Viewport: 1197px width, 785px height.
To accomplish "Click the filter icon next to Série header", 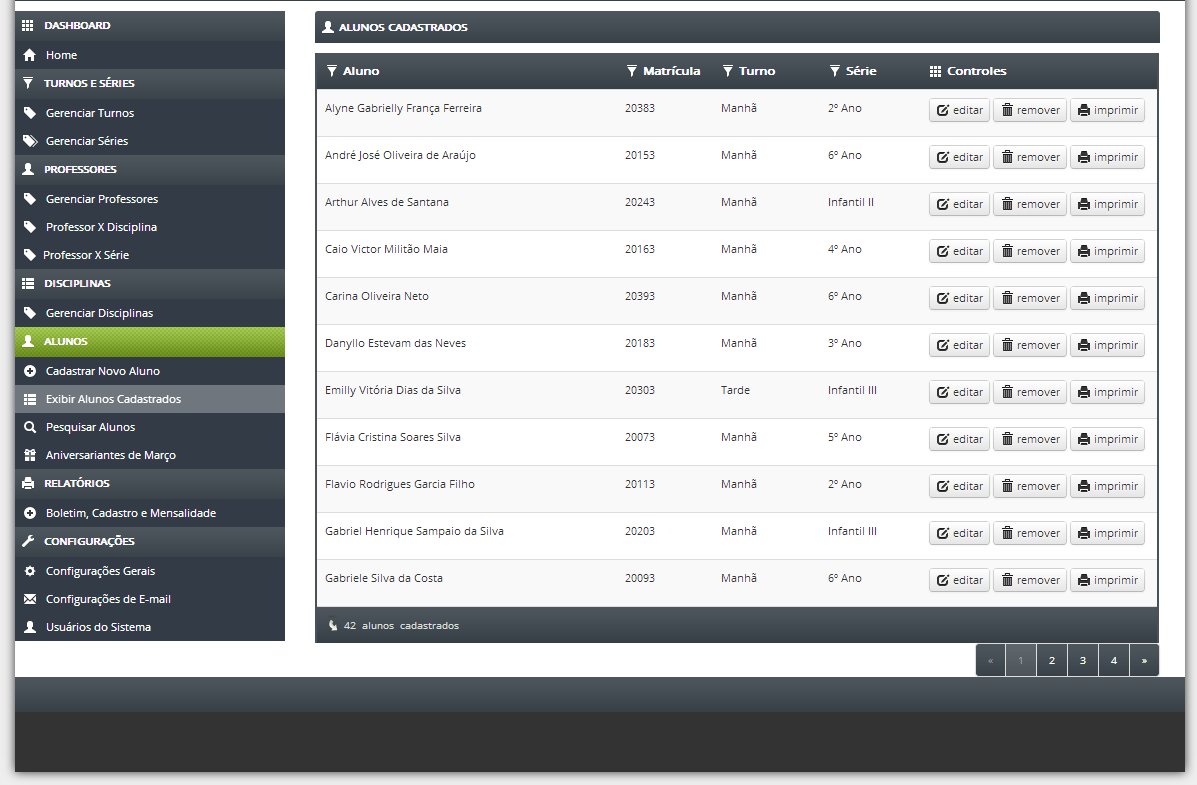I will [x=834, y=71].
